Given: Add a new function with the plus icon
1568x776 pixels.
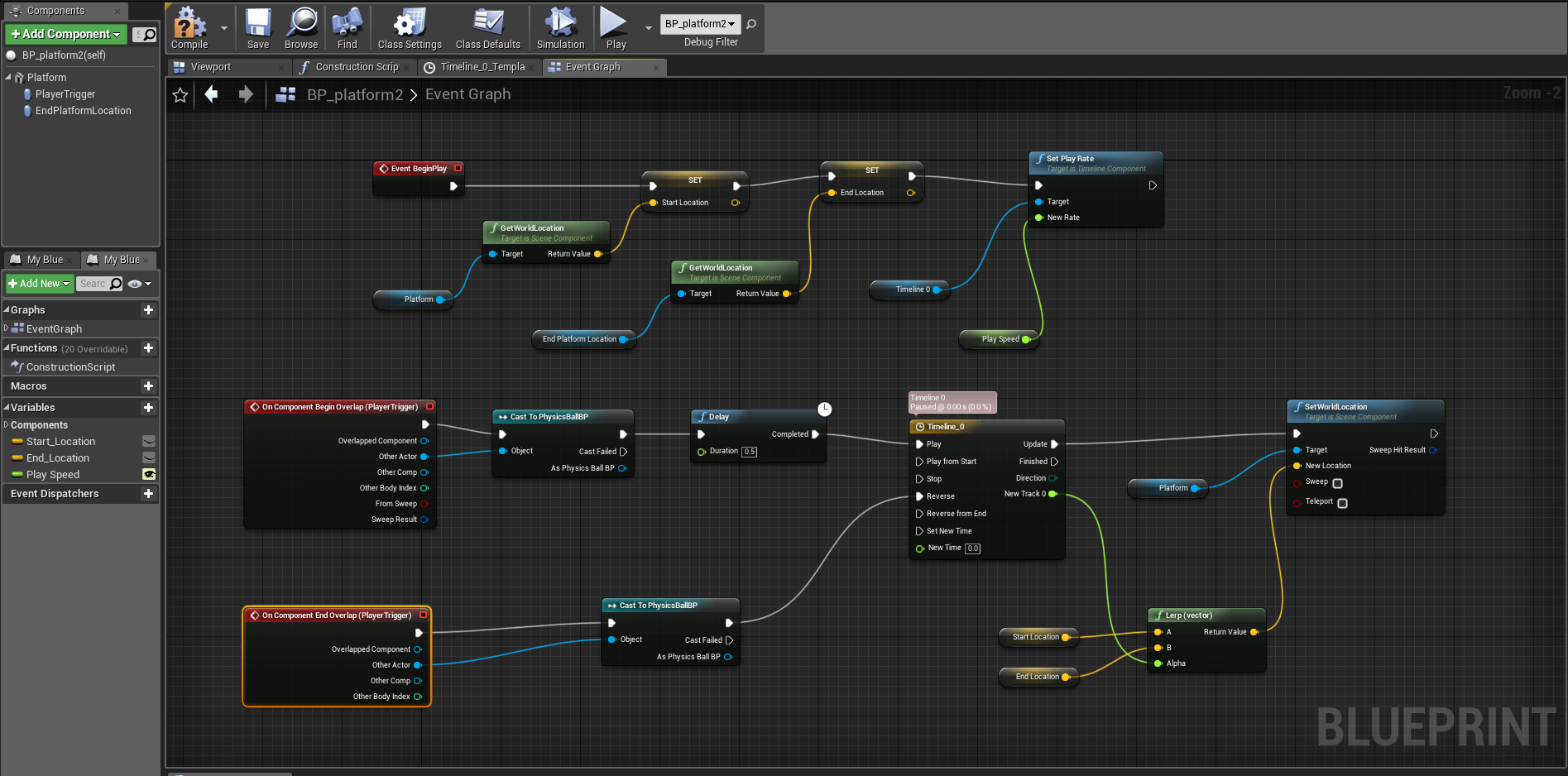Looking at the screenshot, I should [149, 348].
